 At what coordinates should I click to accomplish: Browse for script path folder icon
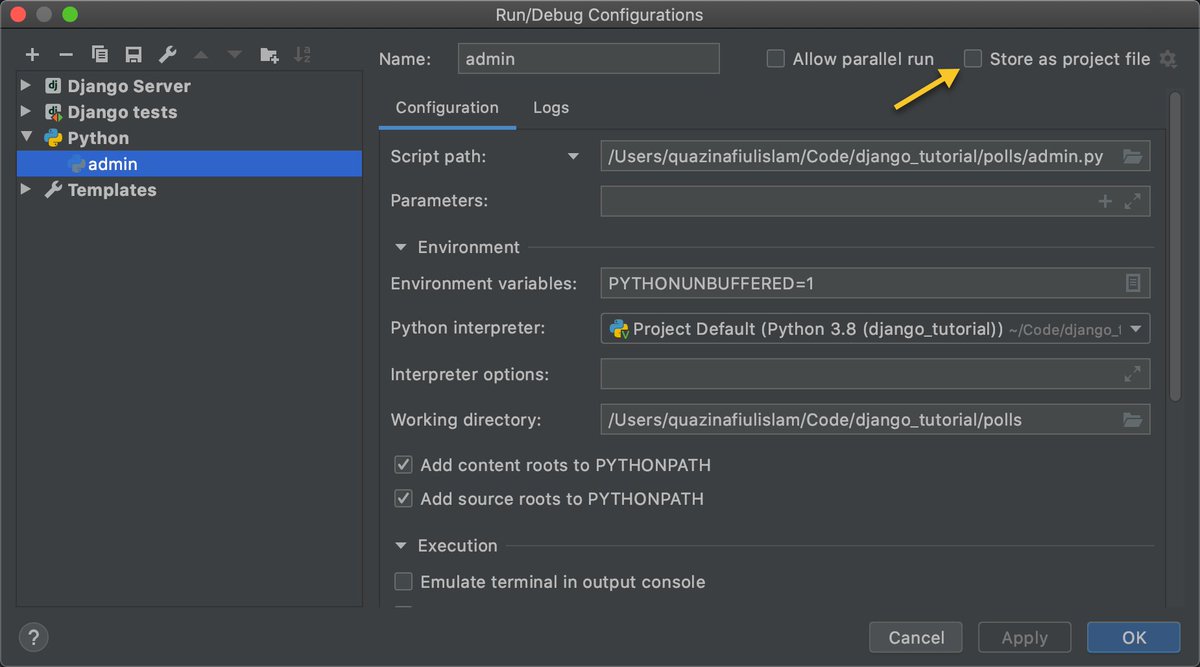[1132, 156]
